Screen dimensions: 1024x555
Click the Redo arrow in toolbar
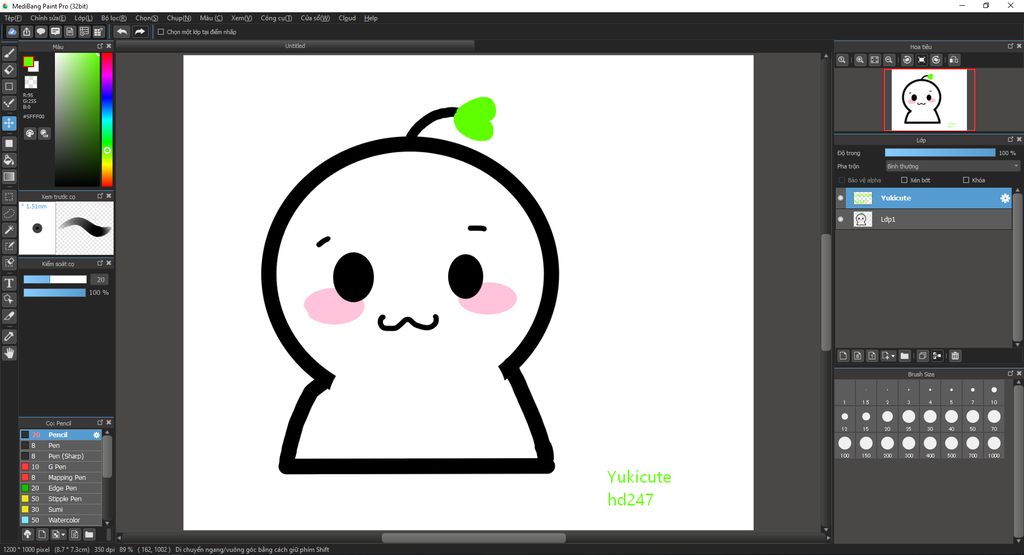(139, 31)
